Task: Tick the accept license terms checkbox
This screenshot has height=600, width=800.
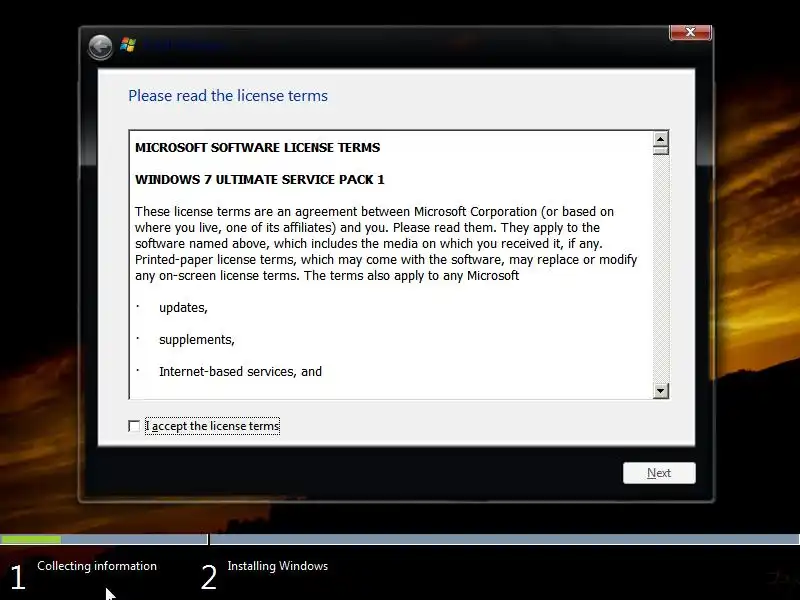Action: [134, 426]
